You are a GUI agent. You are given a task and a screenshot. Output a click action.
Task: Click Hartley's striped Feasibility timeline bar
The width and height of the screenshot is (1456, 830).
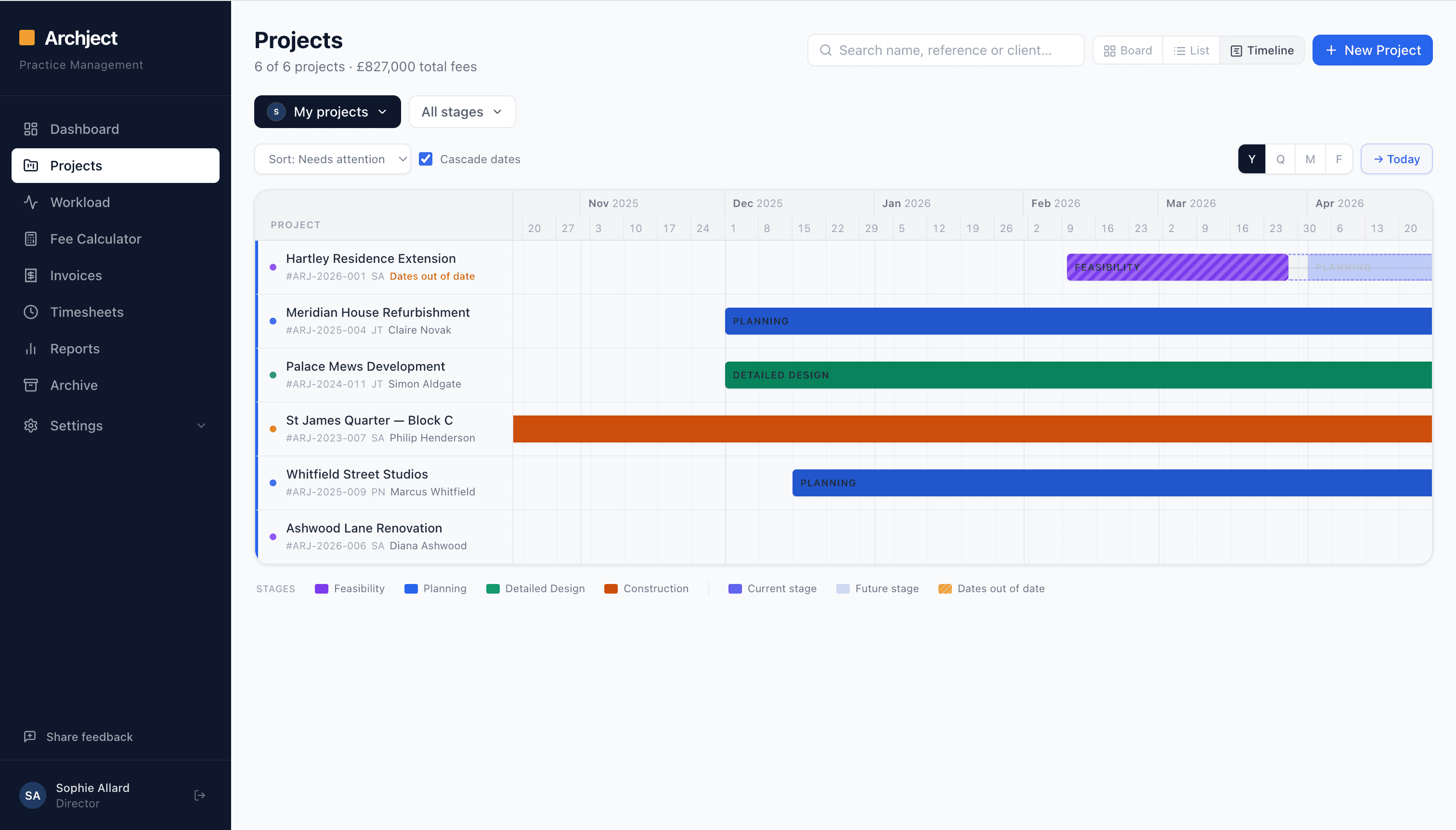[1177, 267]
